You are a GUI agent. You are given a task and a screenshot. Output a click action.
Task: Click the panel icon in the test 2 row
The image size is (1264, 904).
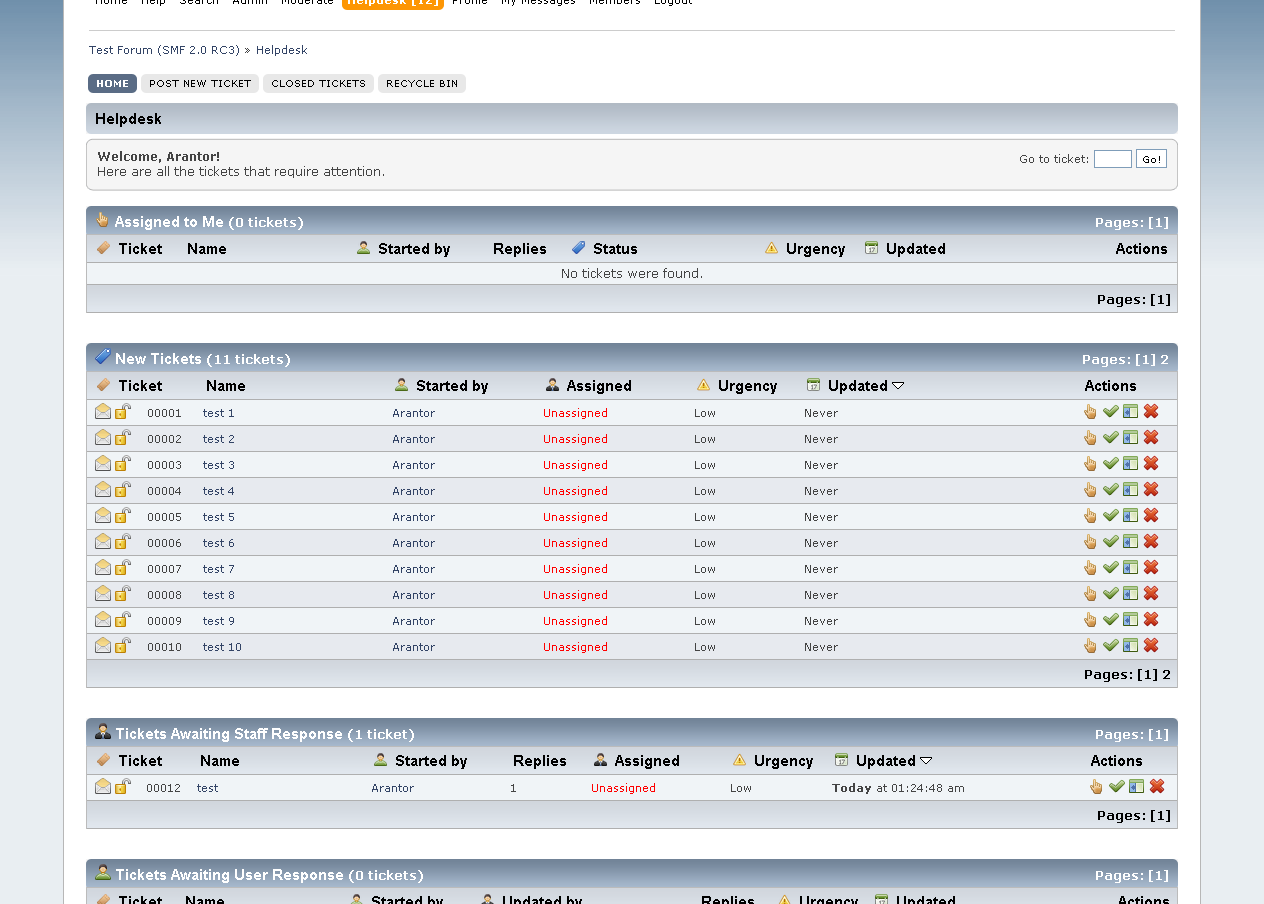tap(1130, 437)
